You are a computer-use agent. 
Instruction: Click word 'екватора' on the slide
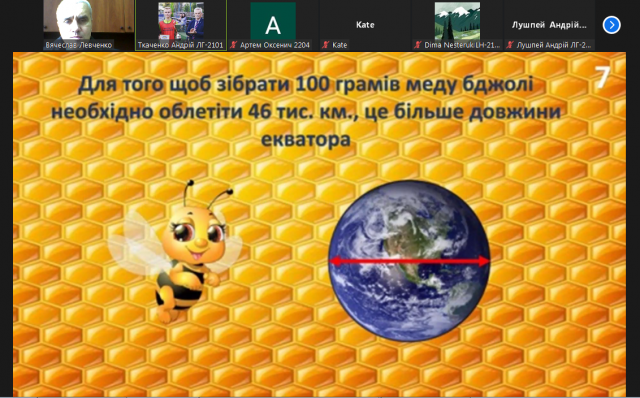pos(306,140)
